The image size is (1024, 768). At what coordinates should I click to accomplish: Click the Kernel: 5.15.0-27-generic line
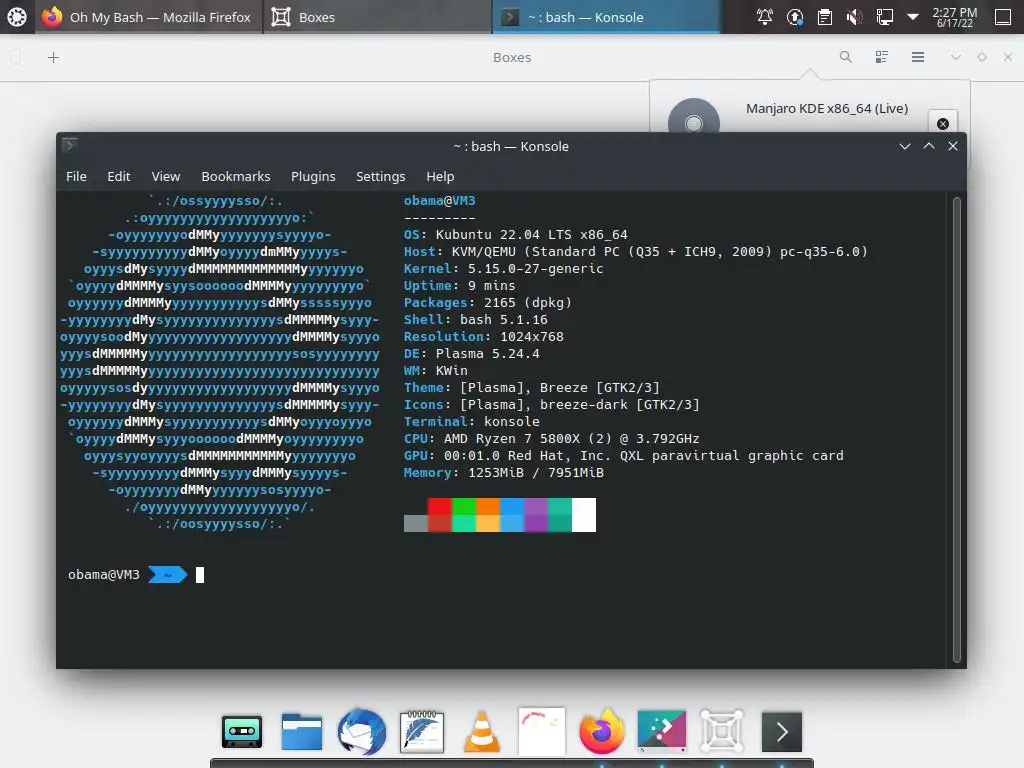(x=504, y=268)
